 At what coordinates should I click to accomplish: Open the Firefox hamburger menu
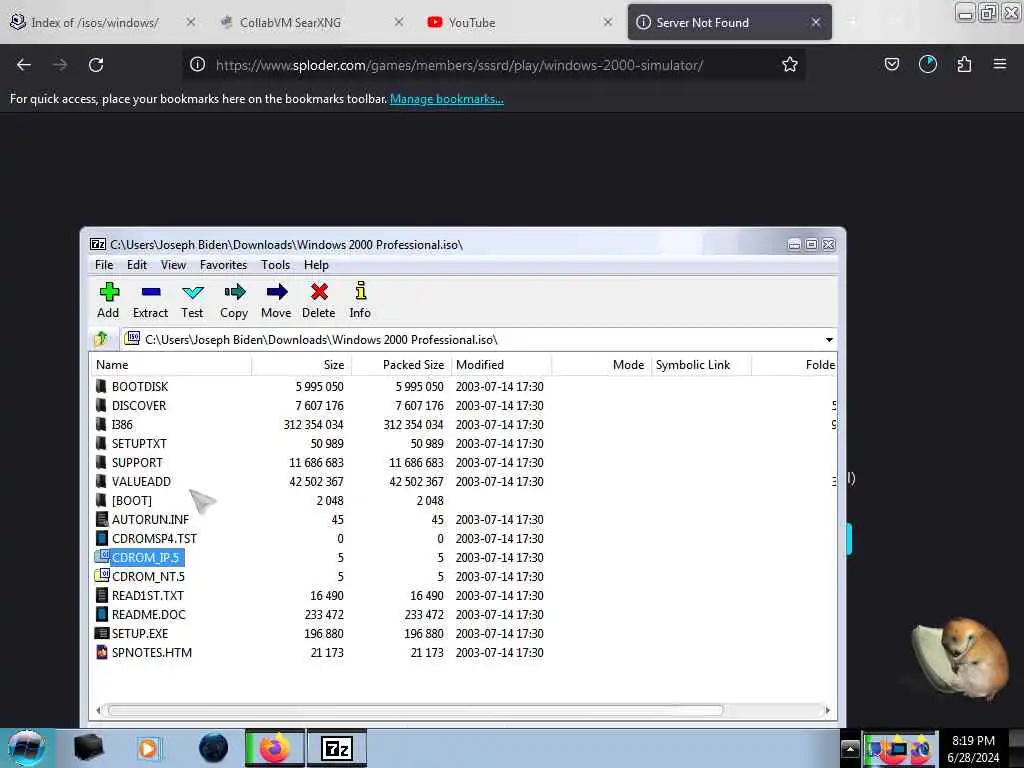coord(1000,64)
